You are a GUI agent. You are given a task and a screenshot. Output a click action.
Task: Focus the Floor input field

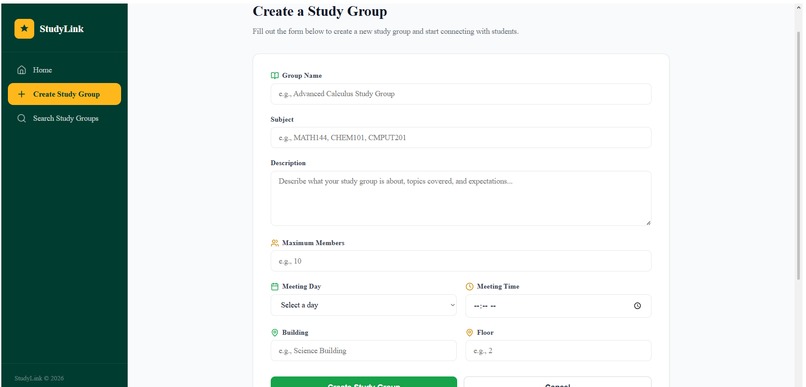pos(558,351)
